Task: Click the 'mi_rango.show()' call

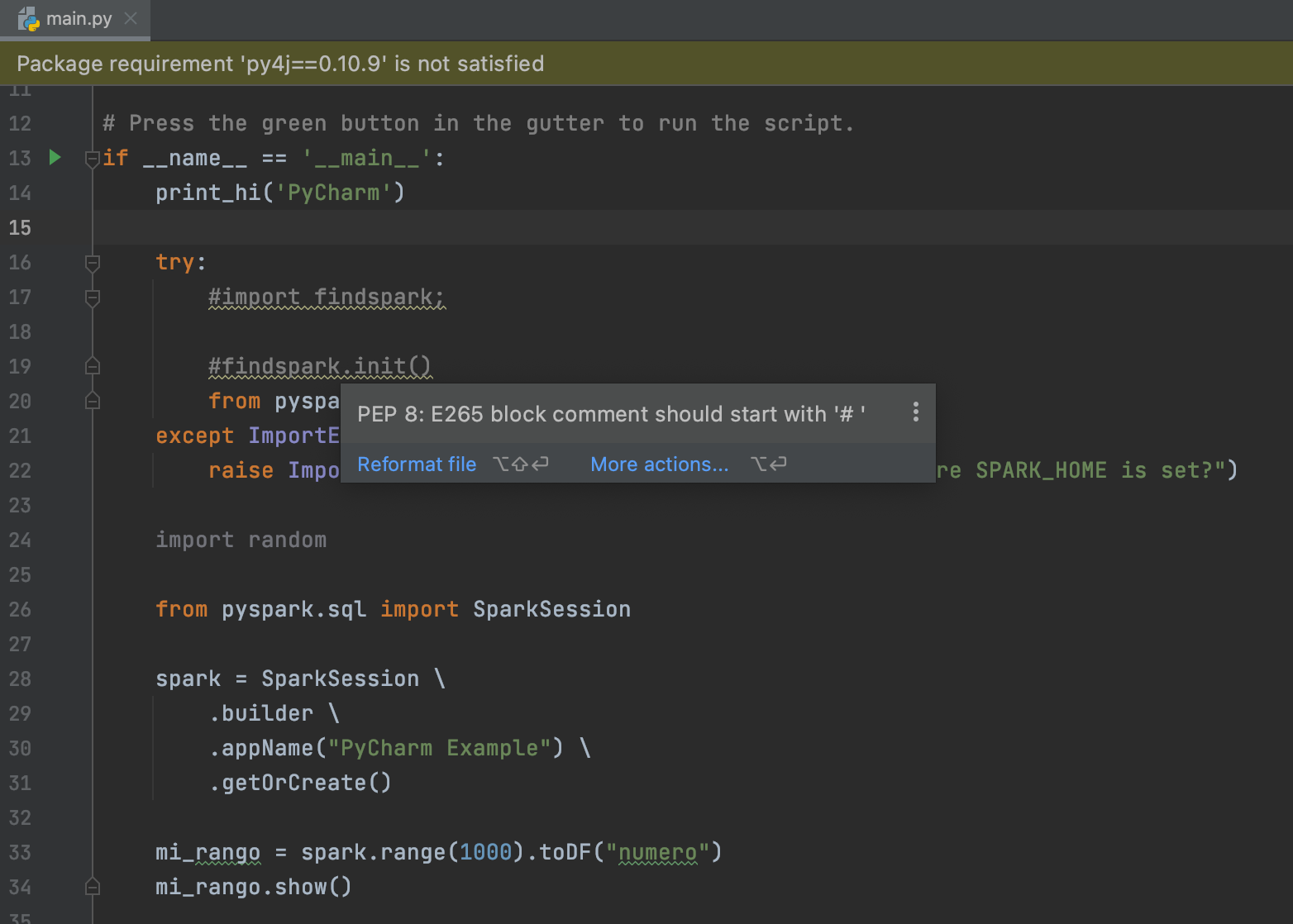Action: click(254, 887)
